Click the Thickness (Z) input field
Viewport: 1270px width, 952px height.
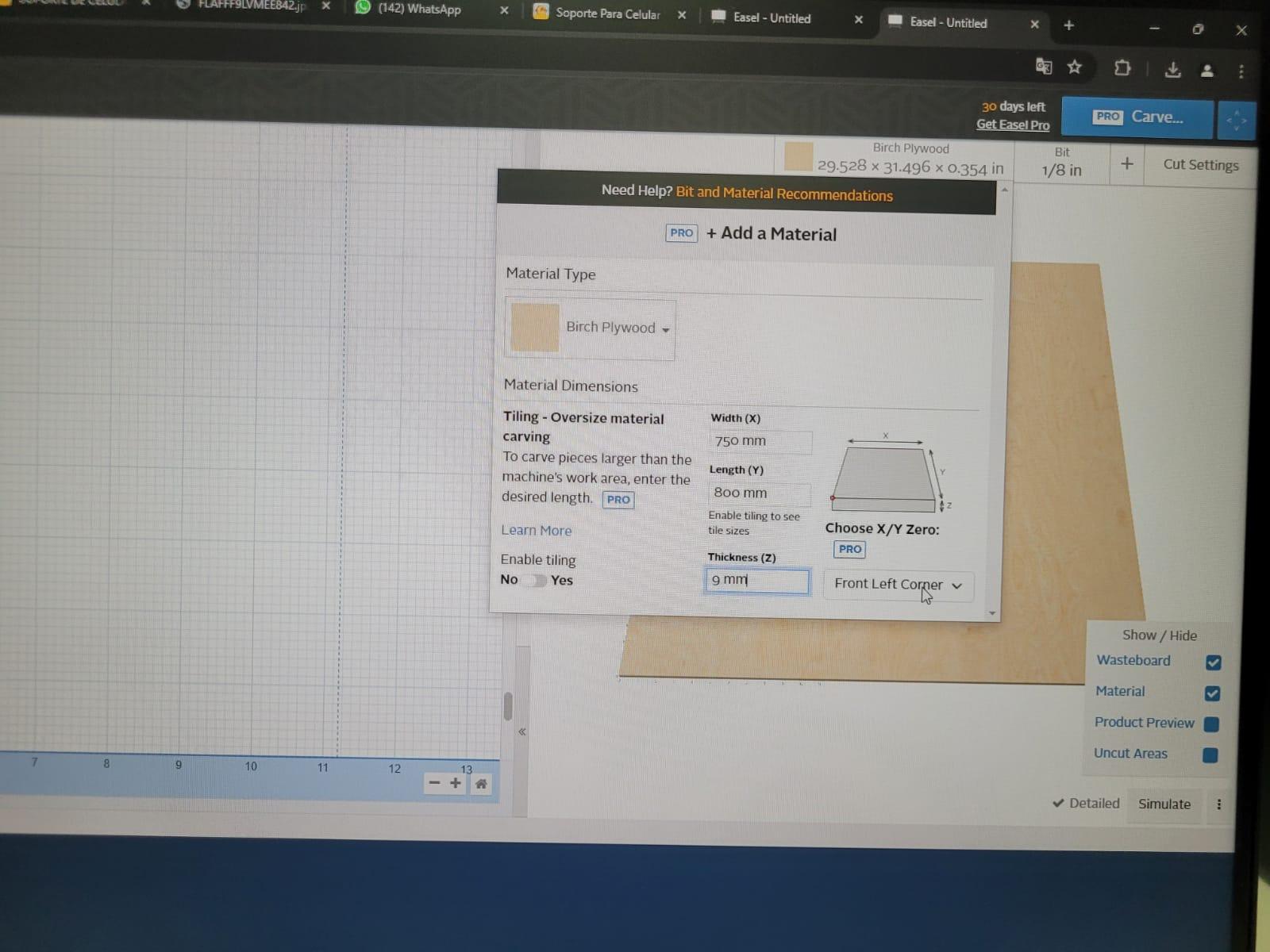click(756, 581)
